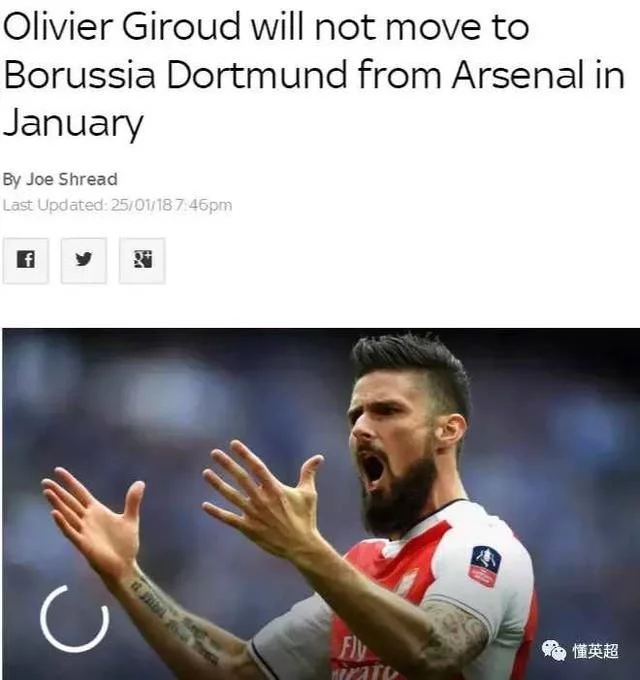640x680 pixels.
Task: Click the word "January" in the headline
Action: pos(73,123)
